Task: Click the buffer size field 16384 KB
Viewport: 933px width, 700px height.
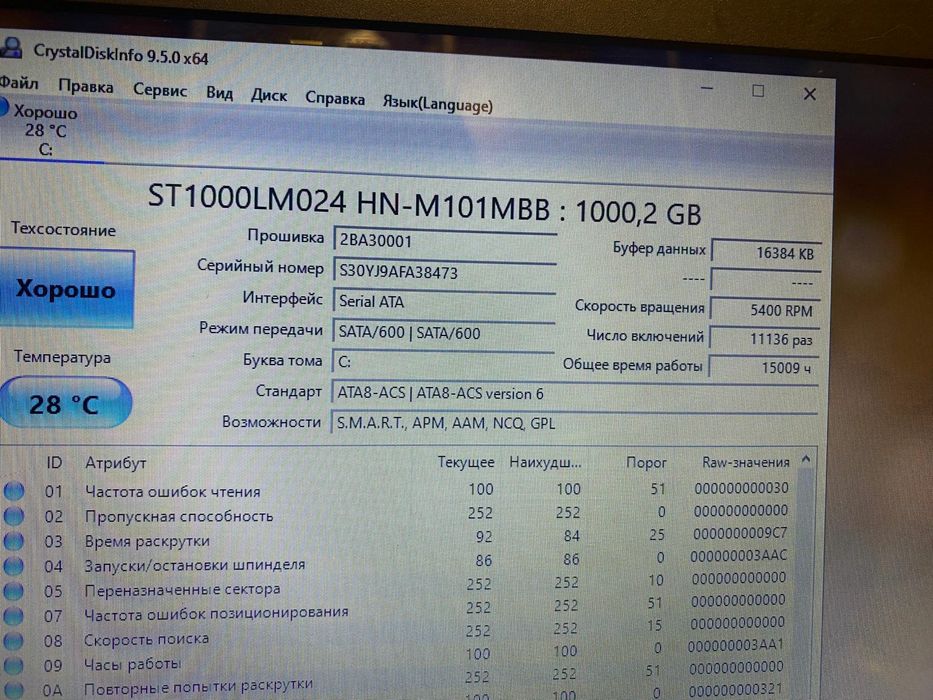Action: tap(766, 253)
